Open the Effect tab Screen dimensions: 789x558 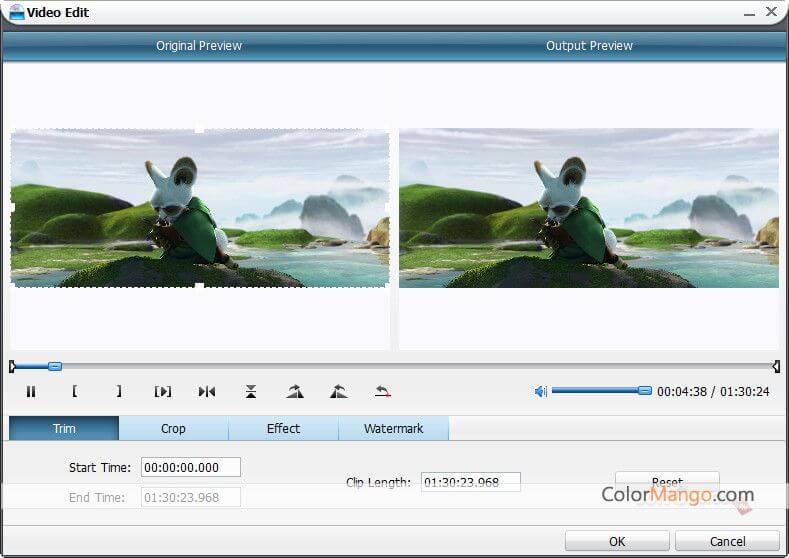coord(283,429)
